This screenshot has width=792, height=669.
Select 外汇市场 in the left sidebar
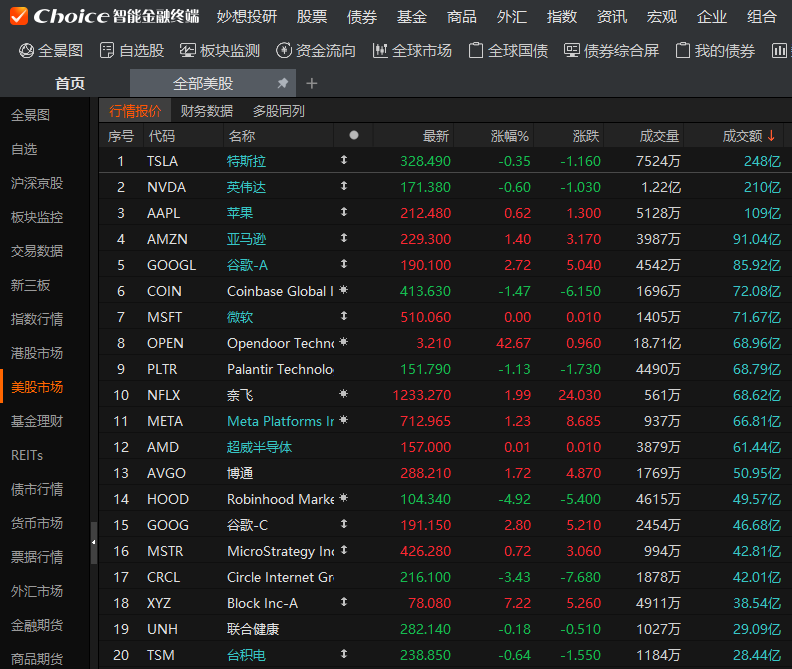click(37, 591)
